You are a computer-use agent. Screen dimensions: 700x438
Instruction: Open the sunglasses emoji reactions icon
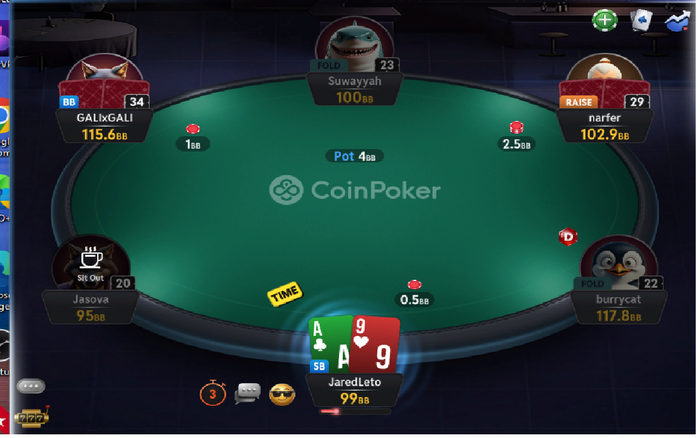tap(282, 395)
